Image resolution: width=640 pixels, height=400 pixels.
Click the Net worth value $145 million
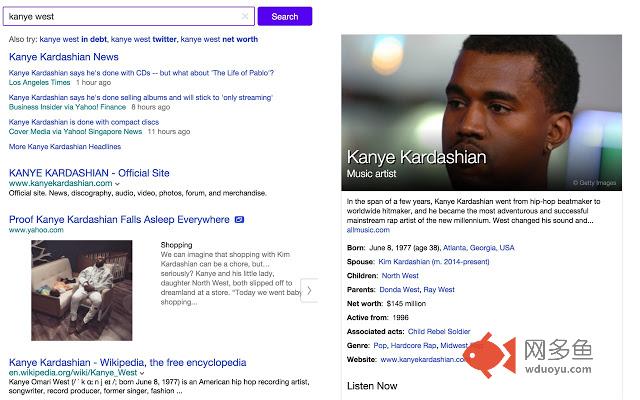(406, 304)
